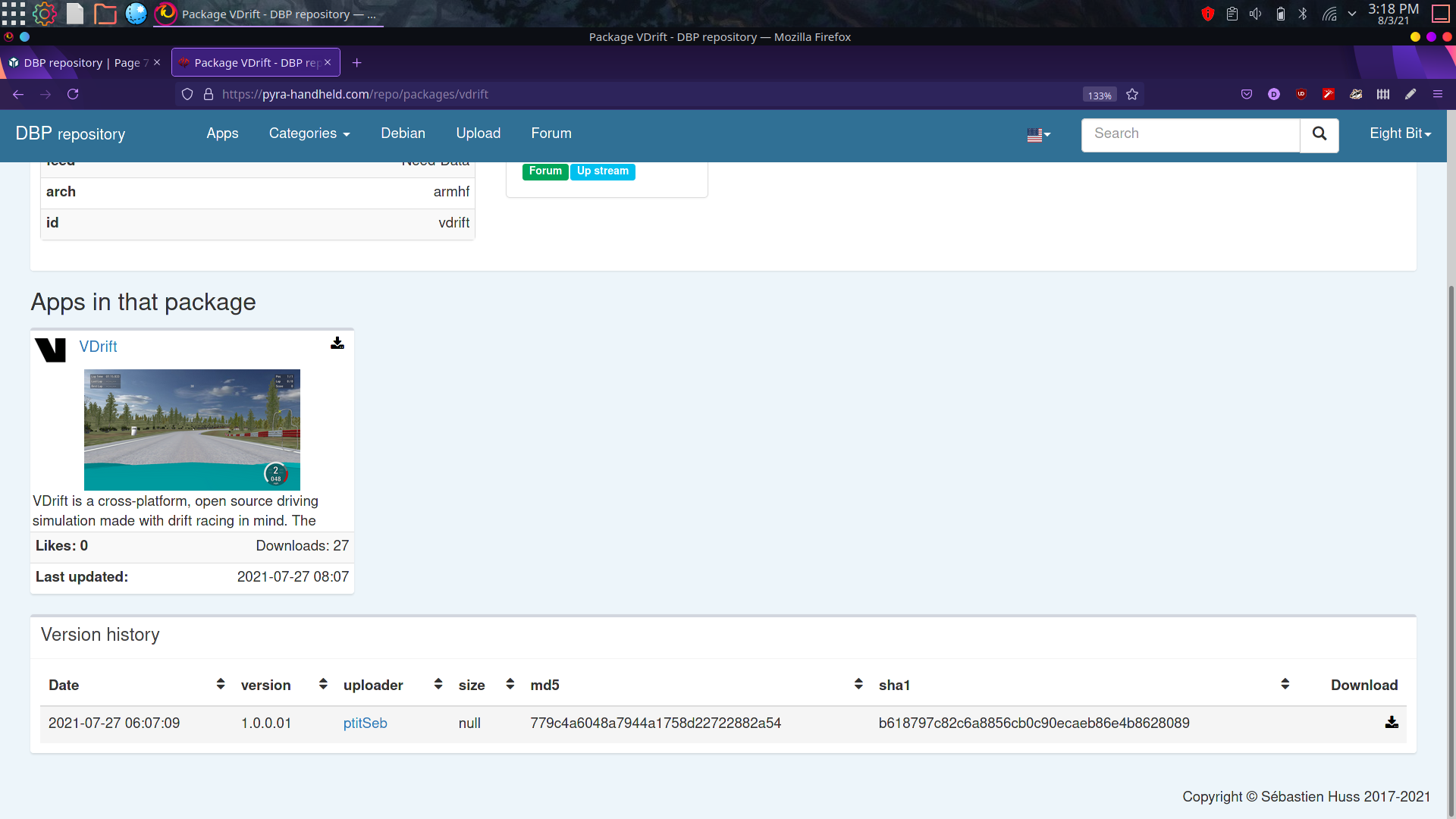
Task: Click the VDrift logo icon
Action: point(51,350)
